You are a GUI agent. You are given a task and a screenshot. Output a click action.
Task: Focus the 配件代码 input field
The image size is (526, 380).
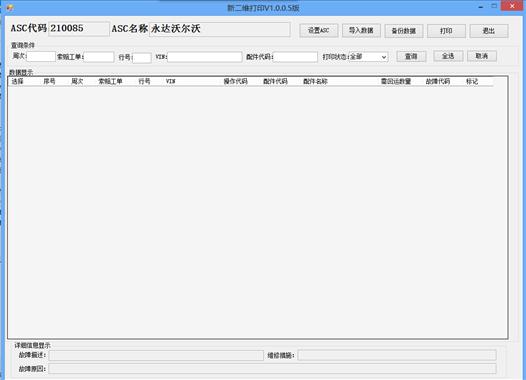(x=296, y=57)
